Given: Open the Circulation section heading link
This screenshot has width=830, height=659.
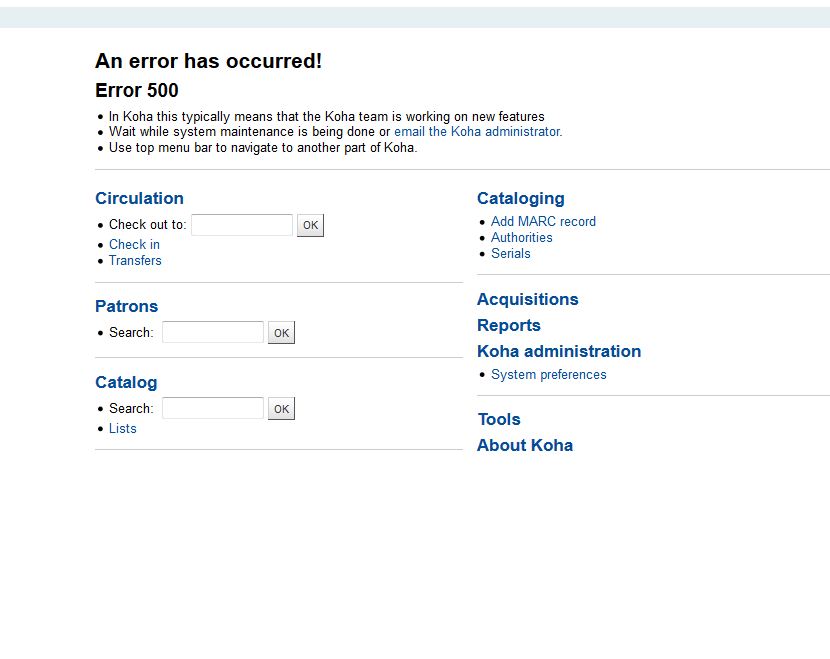Looking at the screenshot, I should coord(139,198).
